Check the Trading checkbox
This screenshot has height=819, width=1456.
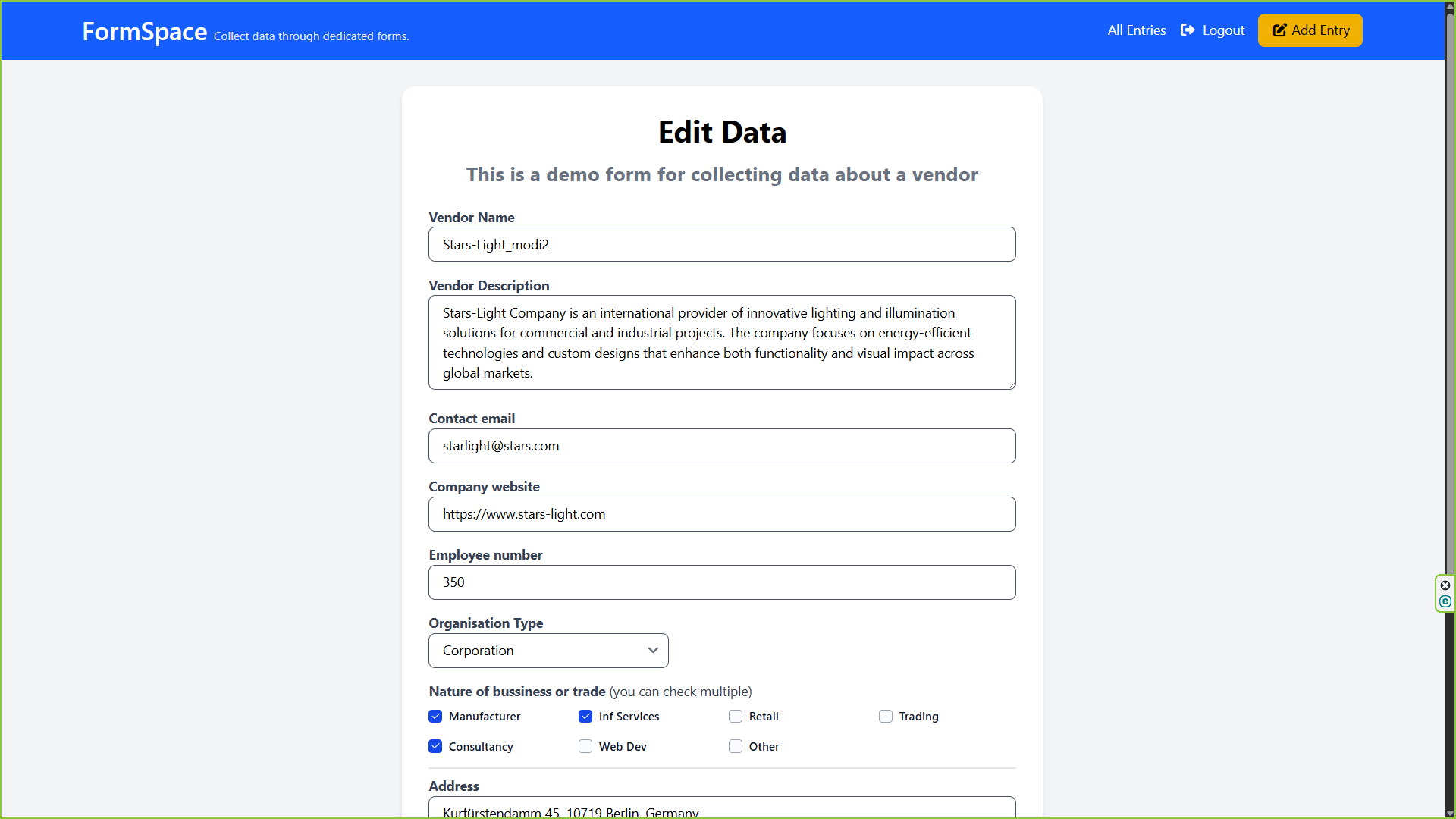886,717
